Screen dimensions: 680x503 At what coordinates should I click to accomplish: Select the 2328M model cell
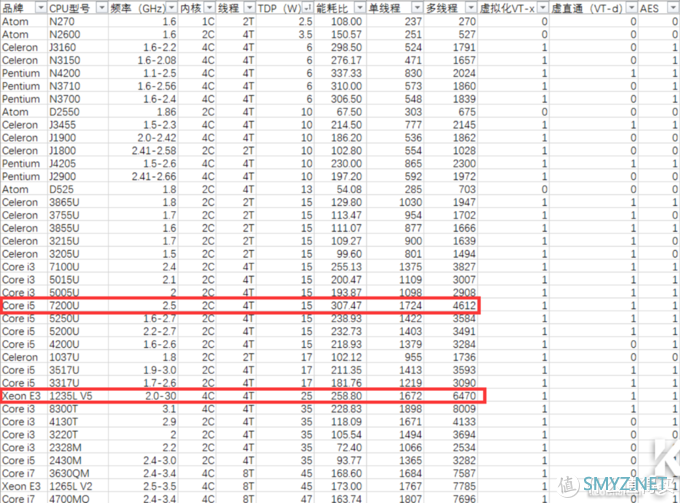[x=78, y=448]
